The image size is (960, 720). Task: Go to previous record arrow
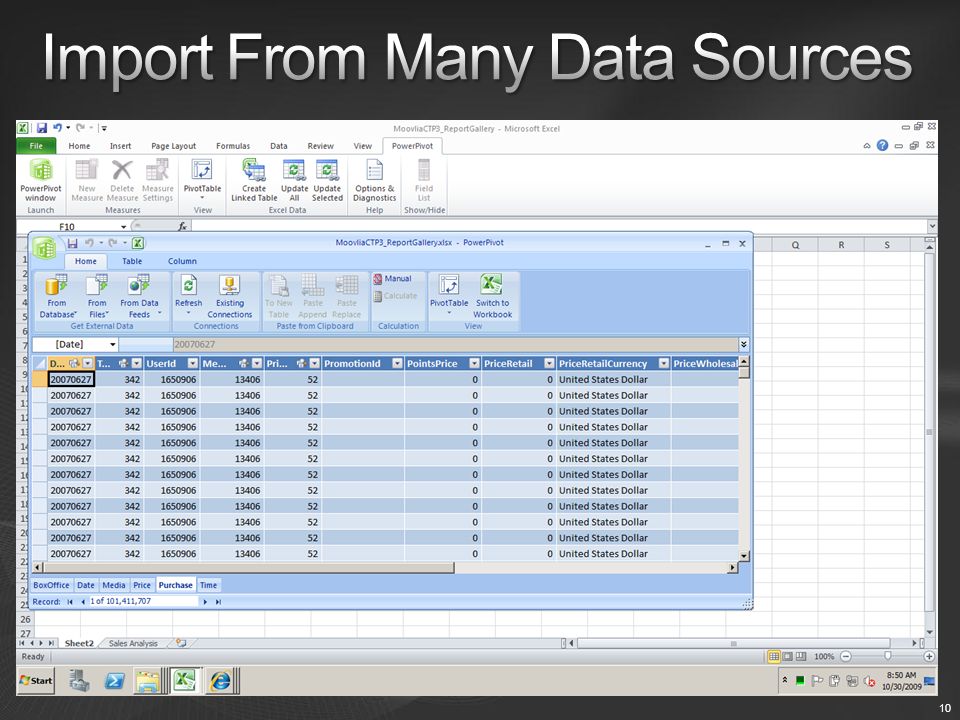[83, 602]
